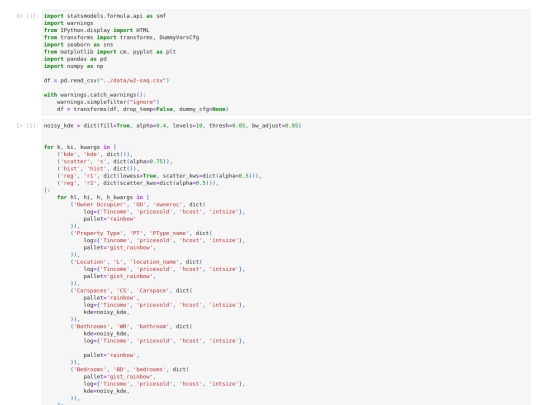540x405 pixels.
Task: Focus the second code cell editor
Action: click(286, 262)
